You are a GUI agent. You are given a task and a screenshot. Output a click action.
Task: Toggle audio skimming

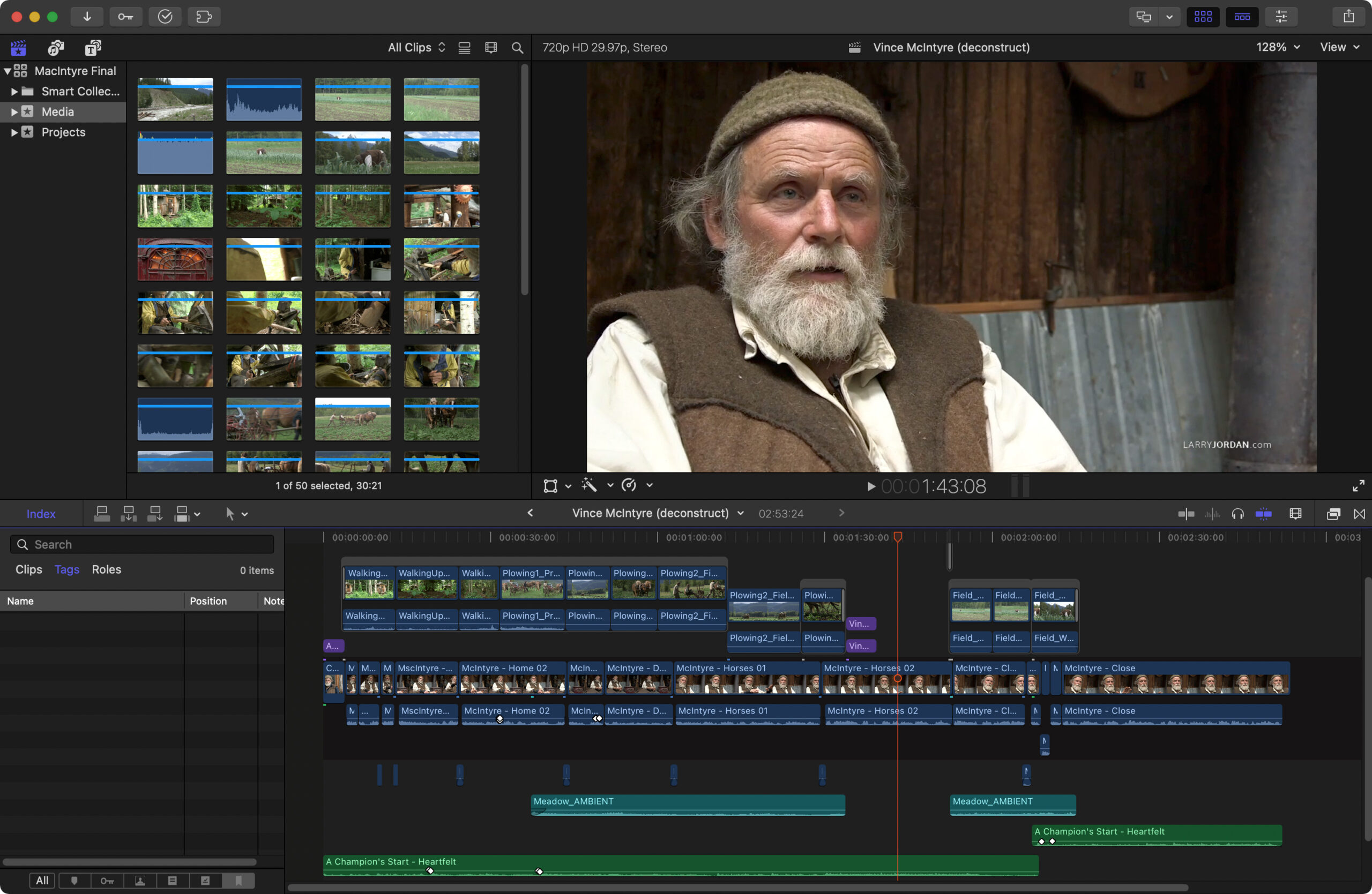tap(1212, 513)
